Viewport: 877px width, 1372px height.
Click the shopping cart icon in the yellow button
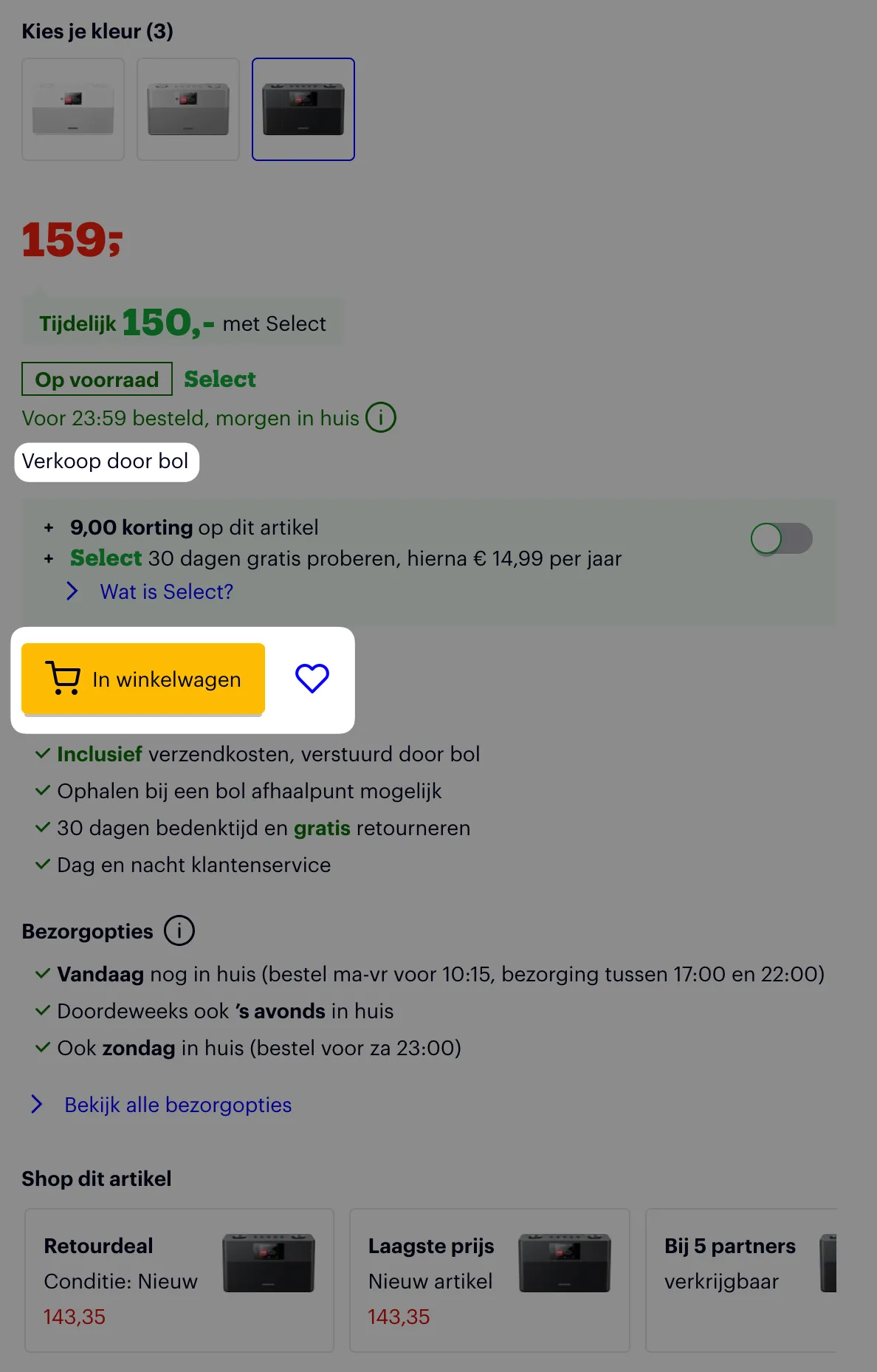[63, 679]
